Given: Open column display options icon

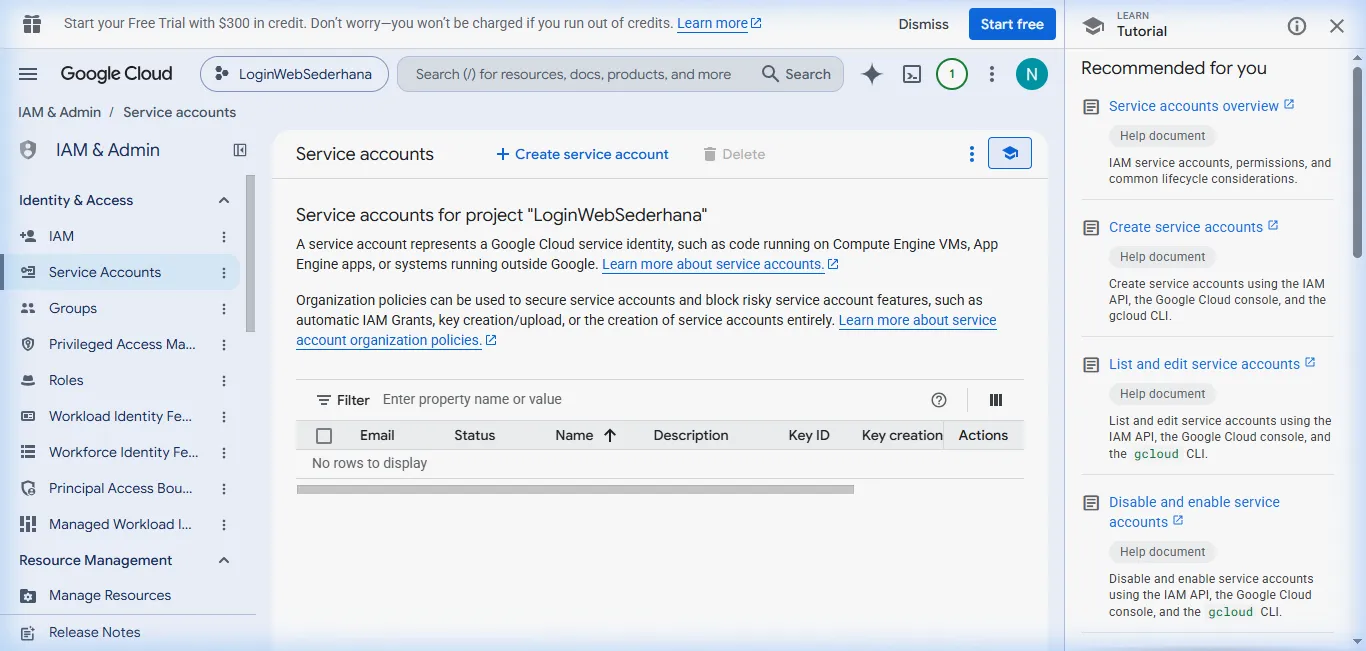Looking at the screenshot, I should [x=996, y=400].
